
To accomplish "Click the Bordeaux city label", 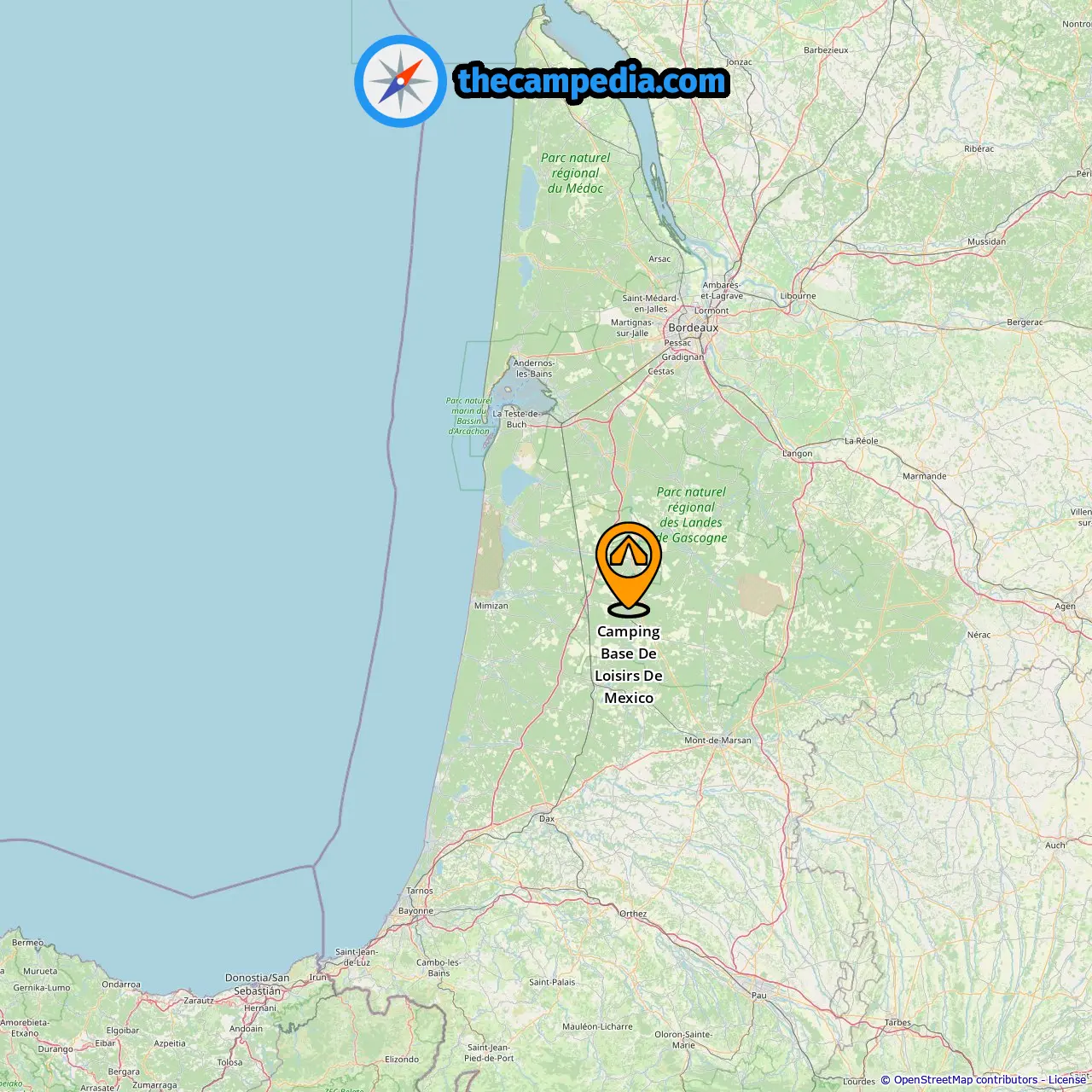I will (694, 328).
